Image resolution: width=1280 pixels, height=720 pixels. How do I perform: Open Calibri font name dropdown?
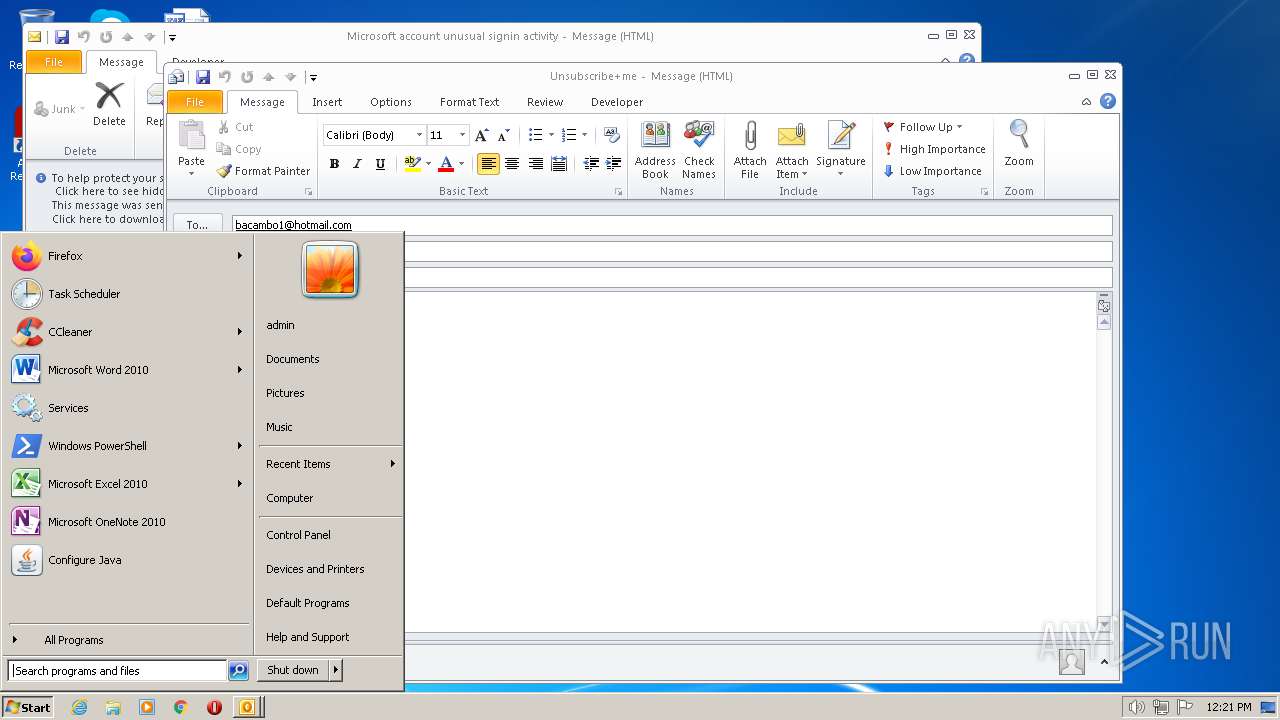[x=419, y=135]
